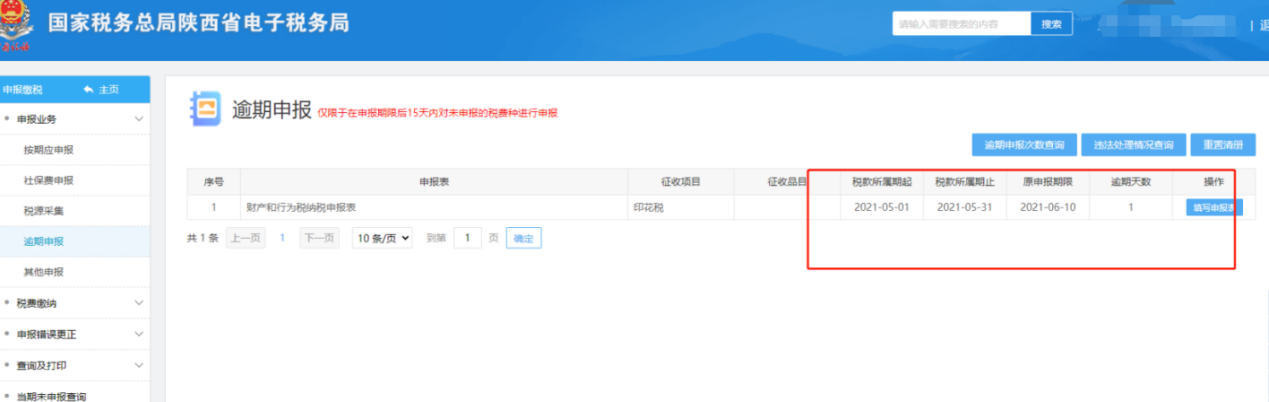1269x402 pixels.
Task: Click the 主页 home arrow icon
Action: tap(89, 90)
